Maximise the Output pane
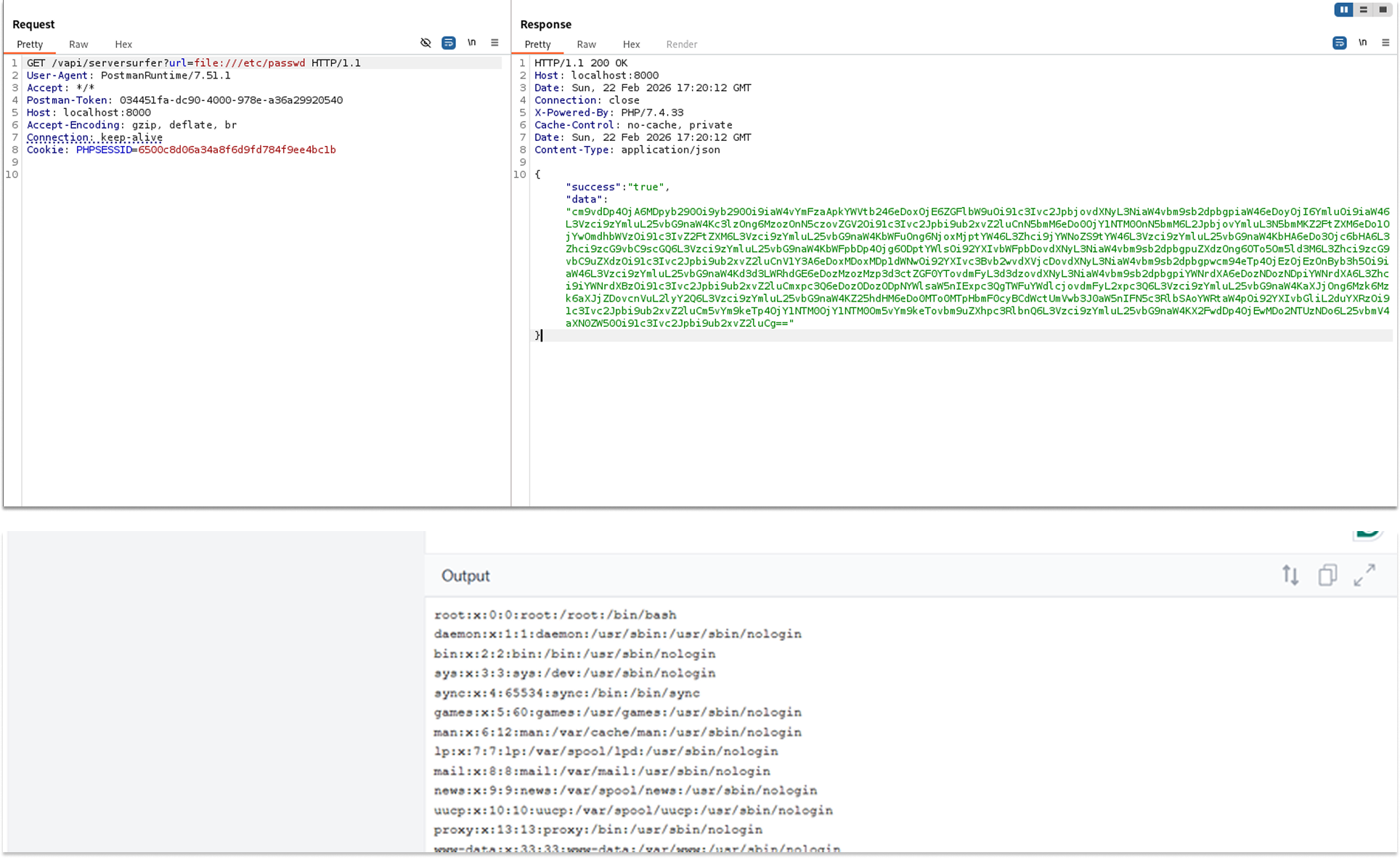Viewport: 1400px width, 858px height. (x=1364, y=575)
